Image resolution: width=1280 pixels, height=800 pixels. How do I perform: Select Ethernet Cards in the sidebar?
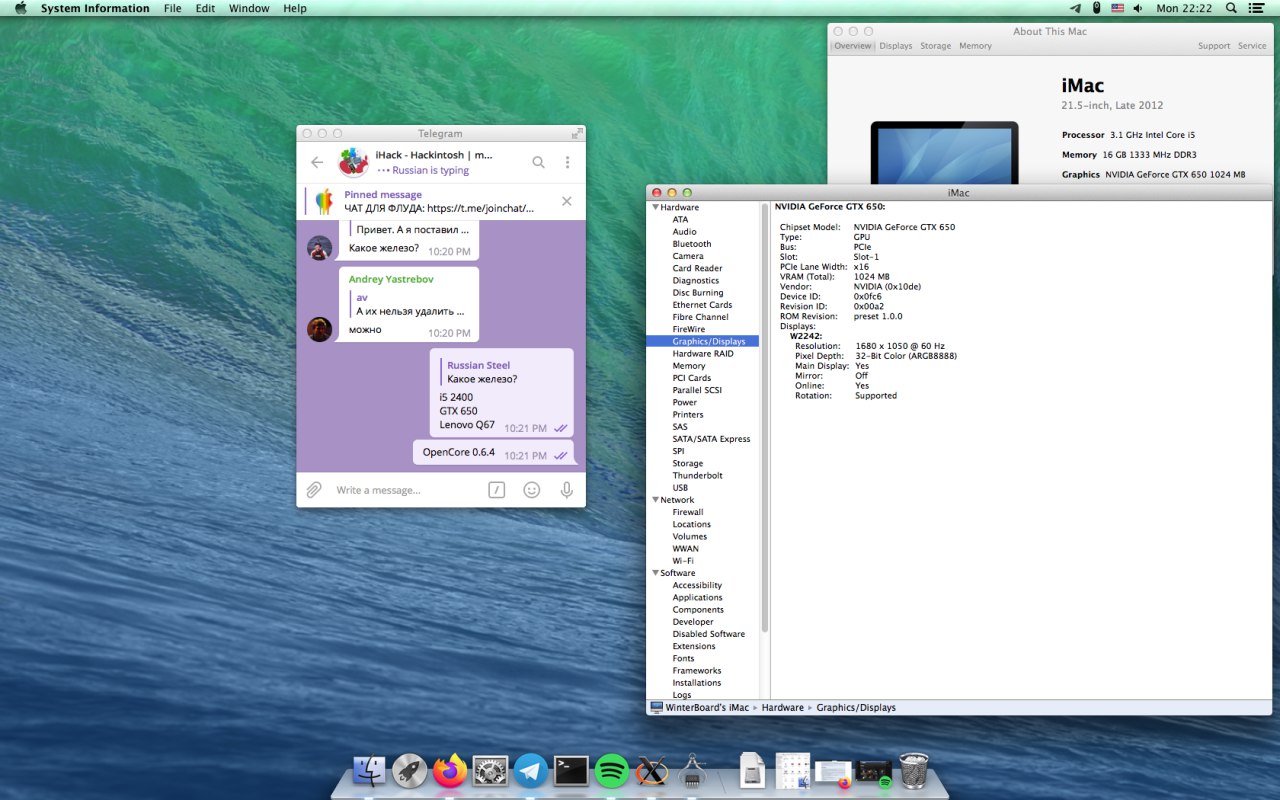tap(702, 305)
